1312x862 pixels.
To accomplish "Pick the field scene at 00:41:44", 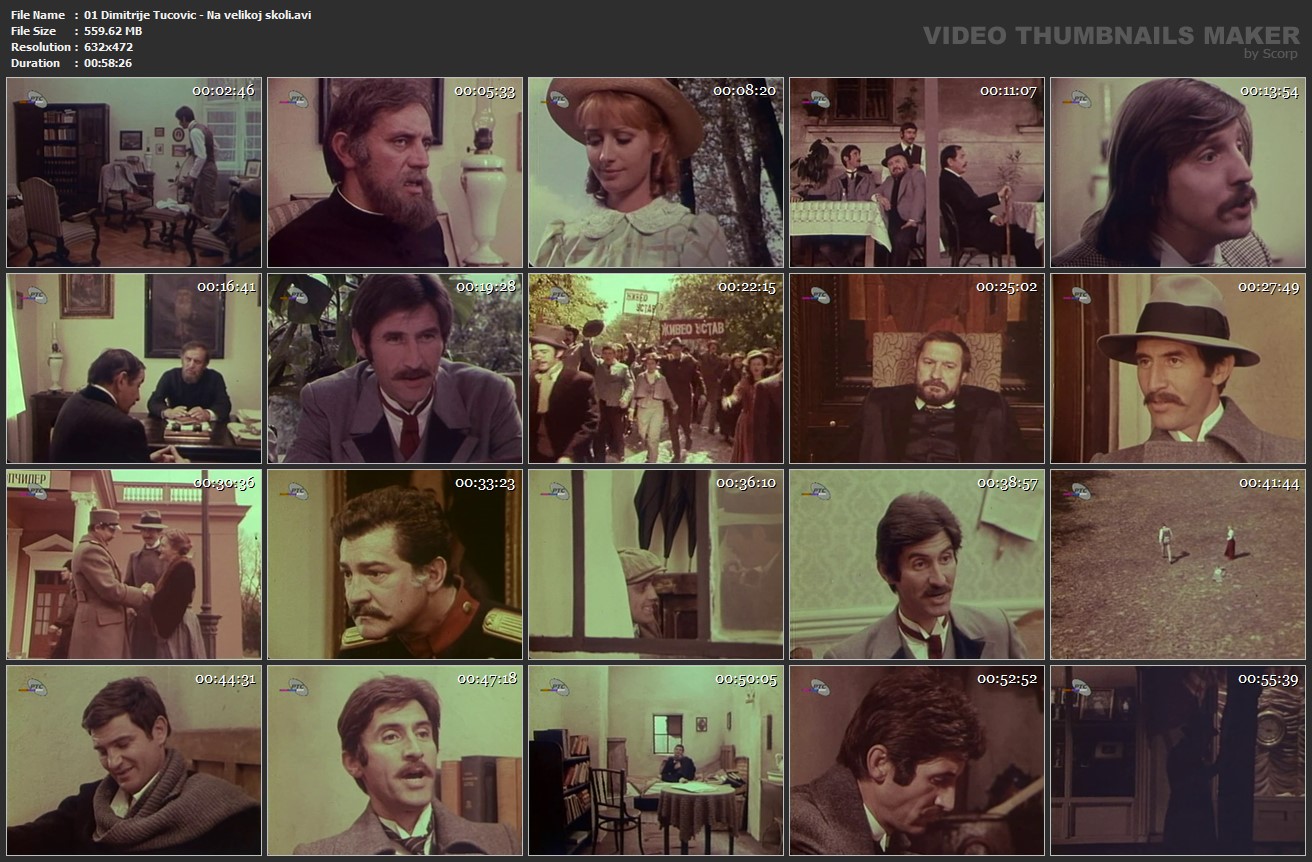I will 1178,564.
